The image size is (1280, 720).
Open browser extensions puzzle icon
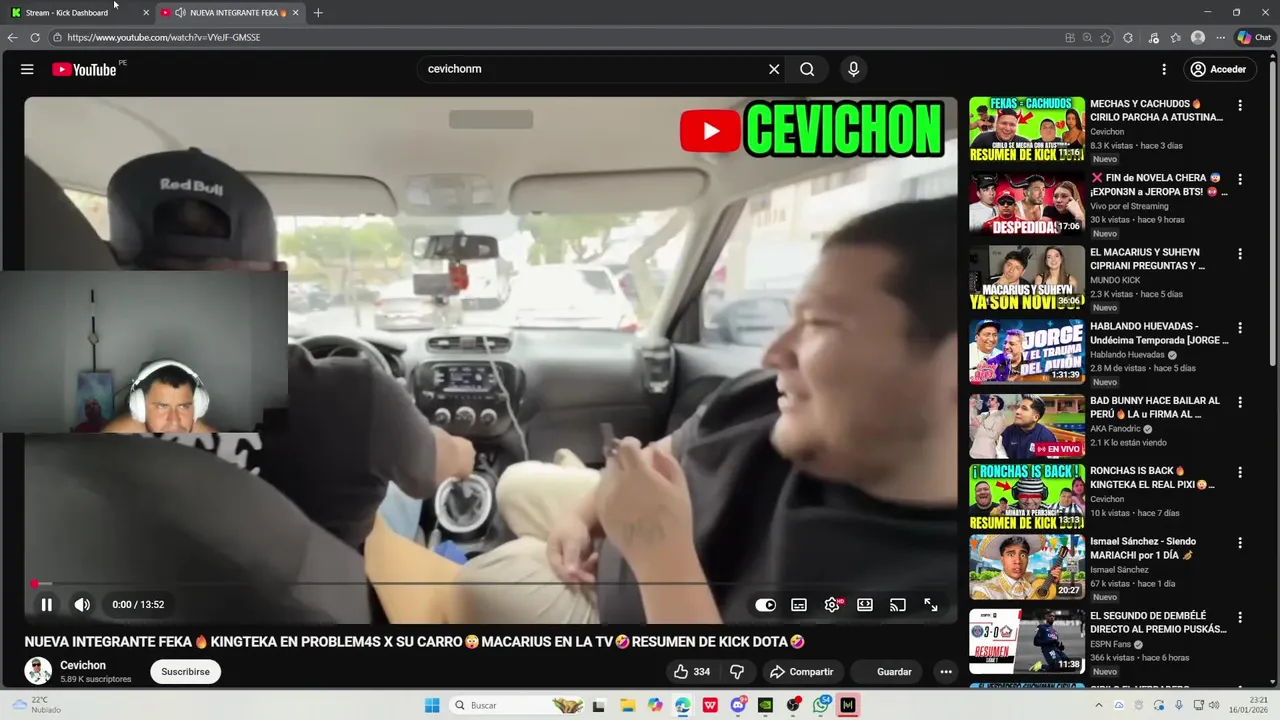[x=1128, y=37]
